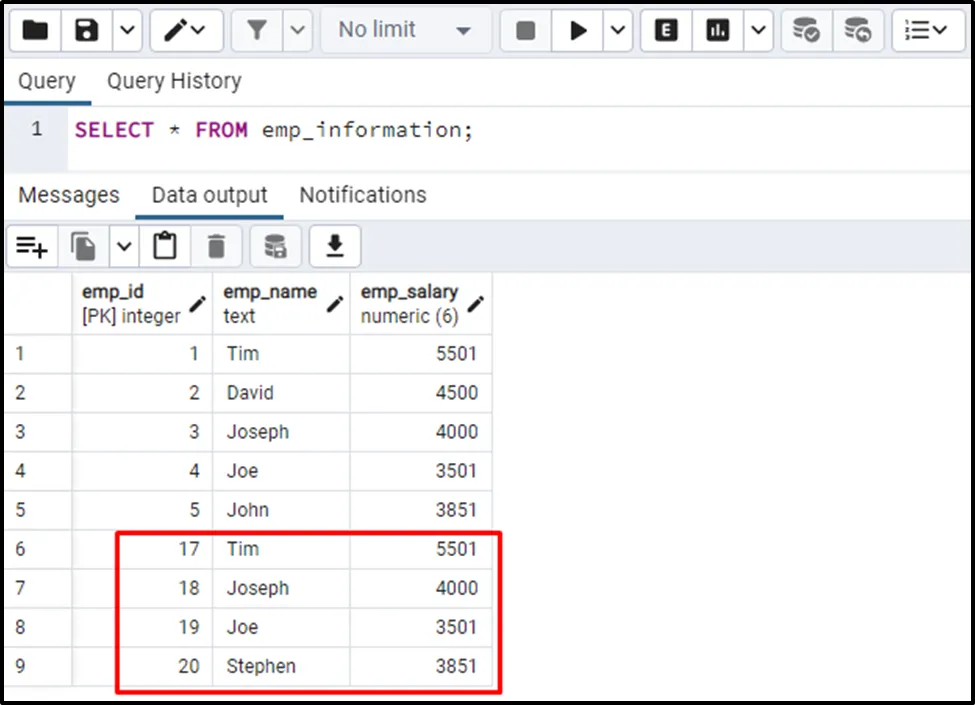Click the Open File folder icon

35,31
